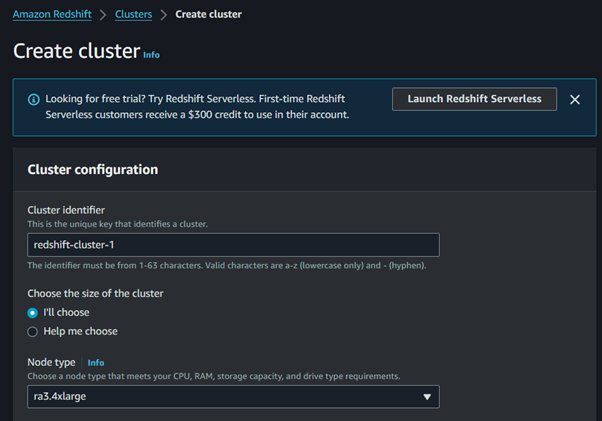Click the Node type dropdown arrow
Screen dimensions: 602x421
427,397
